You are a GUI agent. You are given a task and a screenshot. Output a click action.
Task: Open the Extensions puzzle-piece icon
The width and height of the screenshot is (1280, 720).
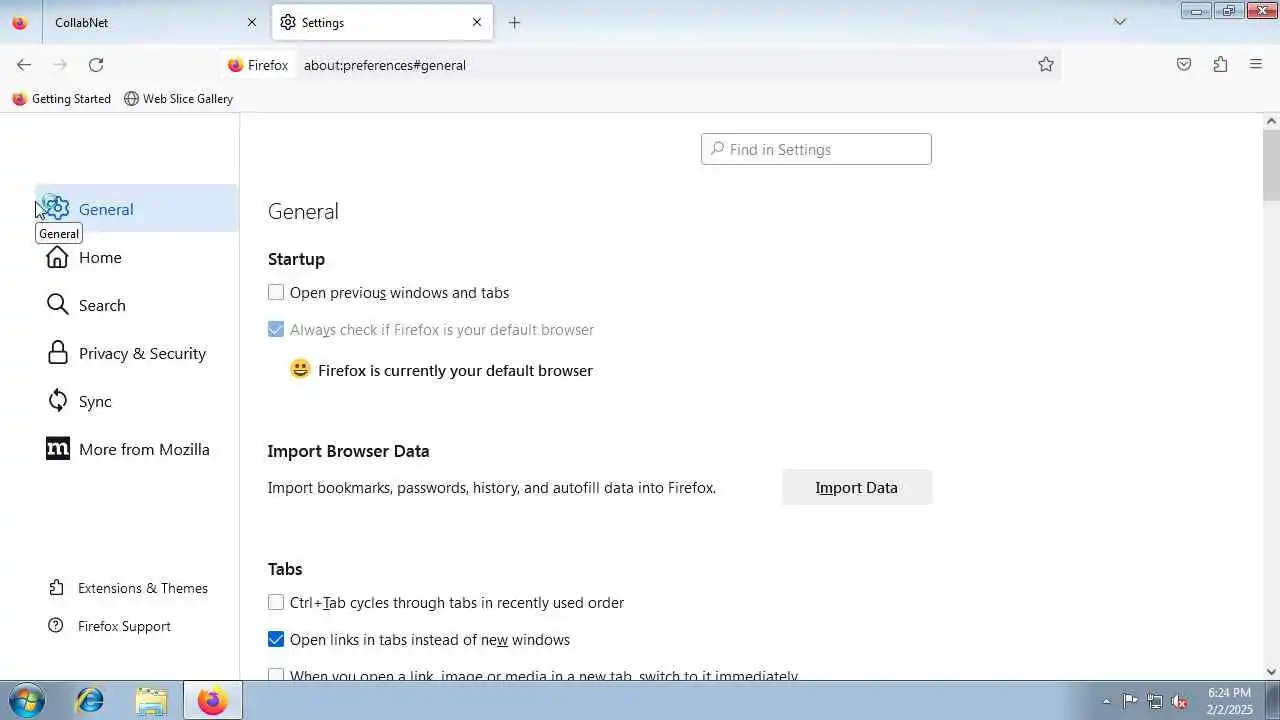1220,65
